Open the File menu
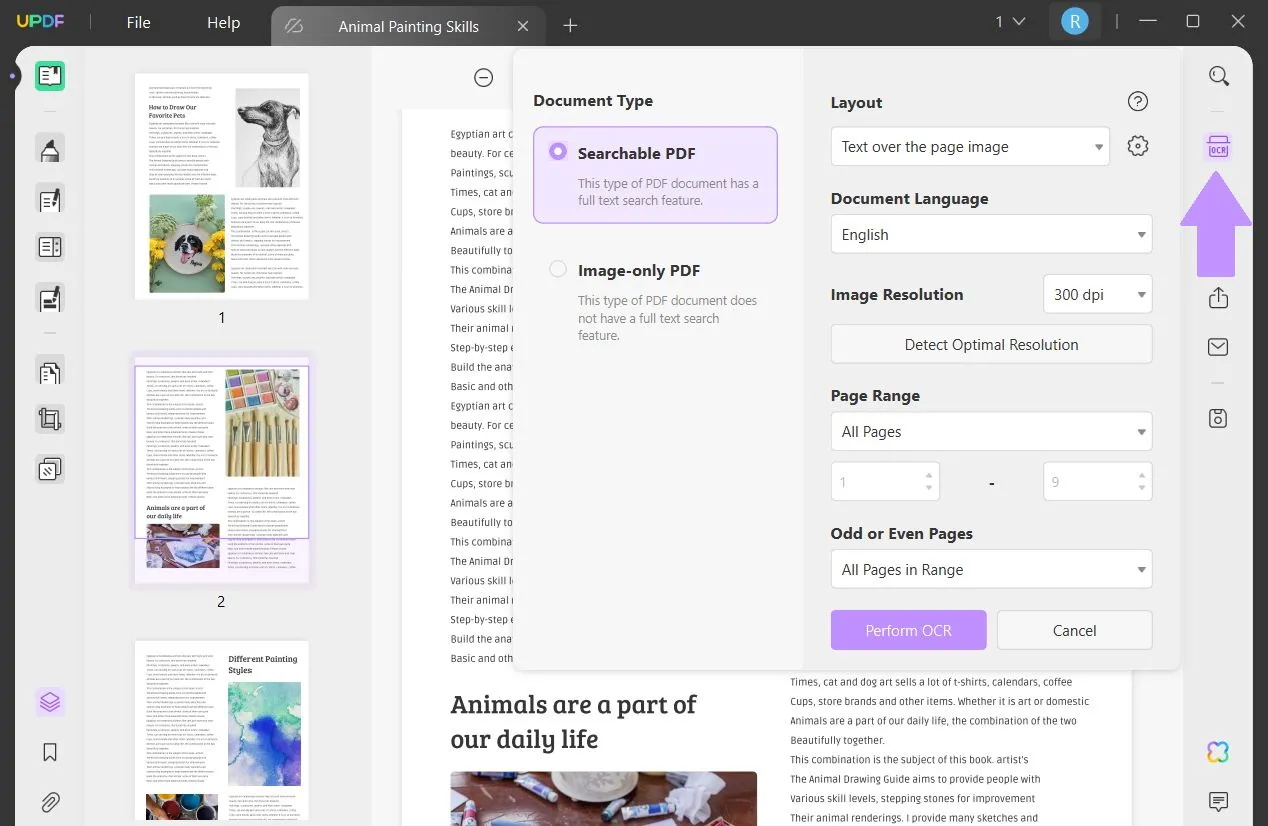1268x826 pixels. click(138, 22)
